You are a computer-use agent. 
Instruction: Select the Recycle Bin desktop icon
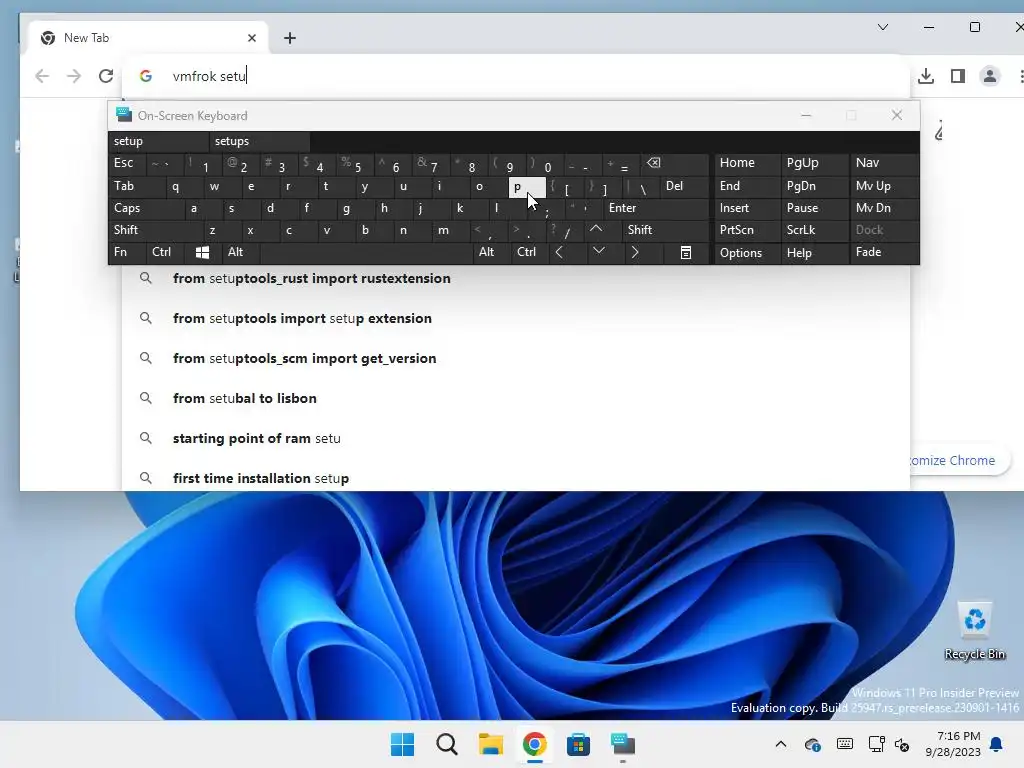click(974, 632)
